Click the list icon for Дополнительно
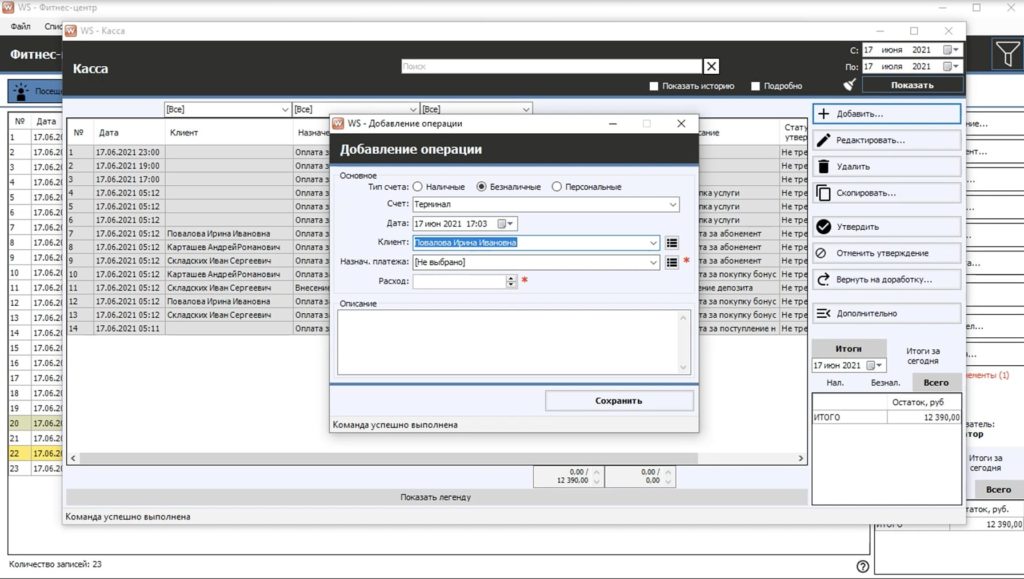 824,313
